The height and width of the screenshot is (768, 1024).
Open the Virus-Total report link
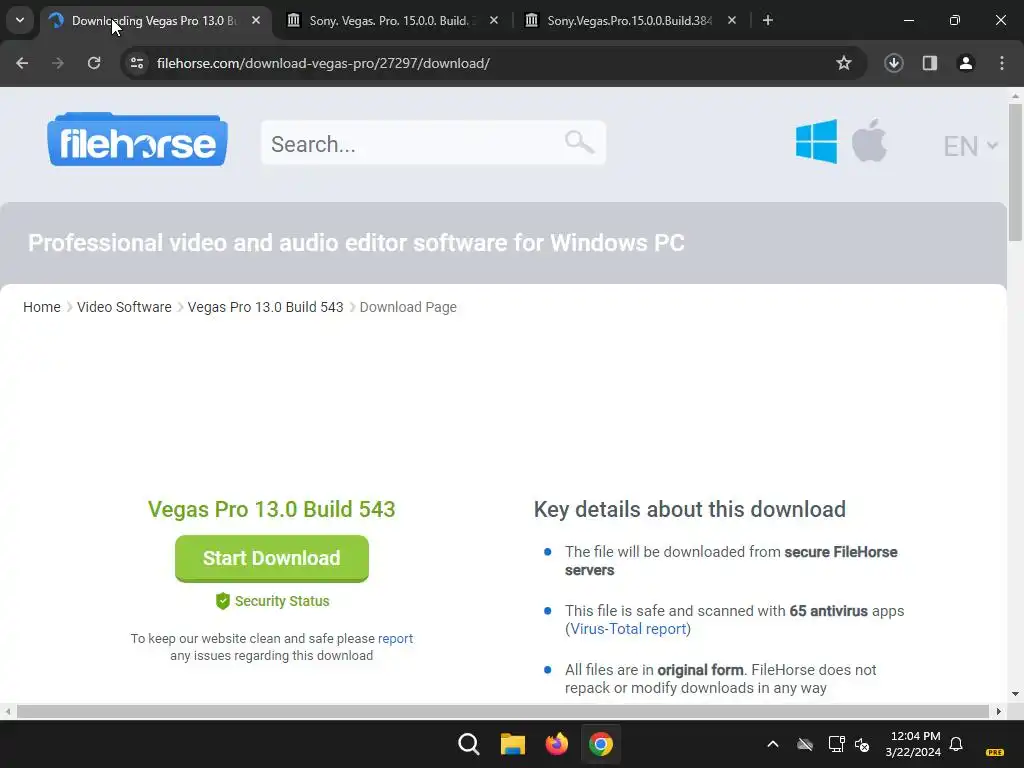(x=628, y=629)
